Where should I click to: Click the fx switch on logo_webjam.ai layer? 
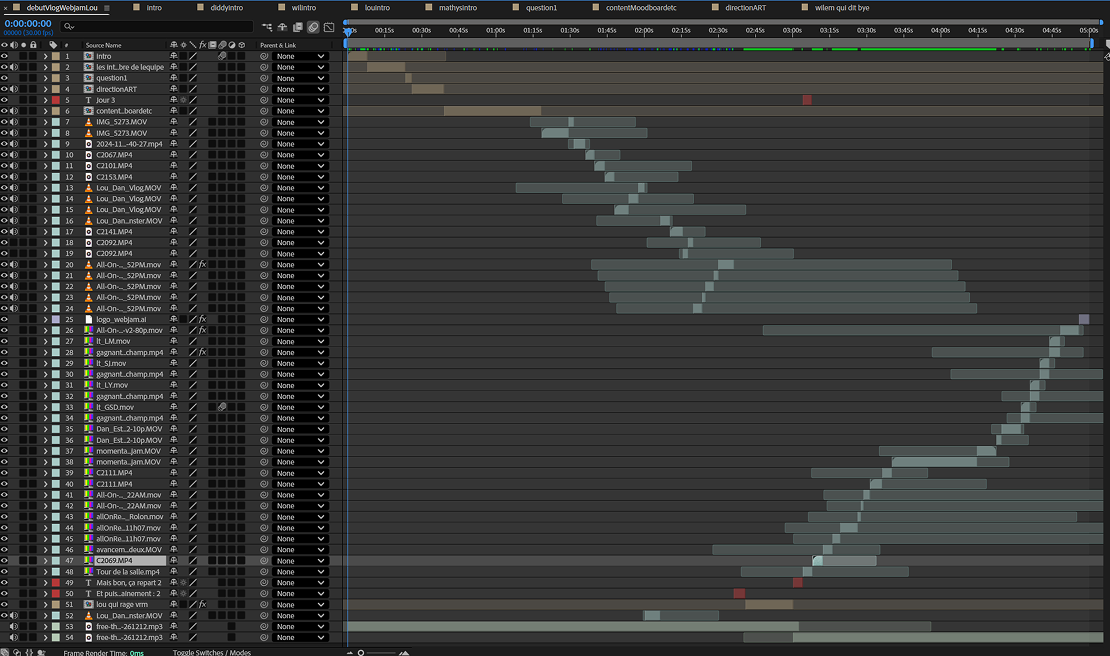[202, 319]
